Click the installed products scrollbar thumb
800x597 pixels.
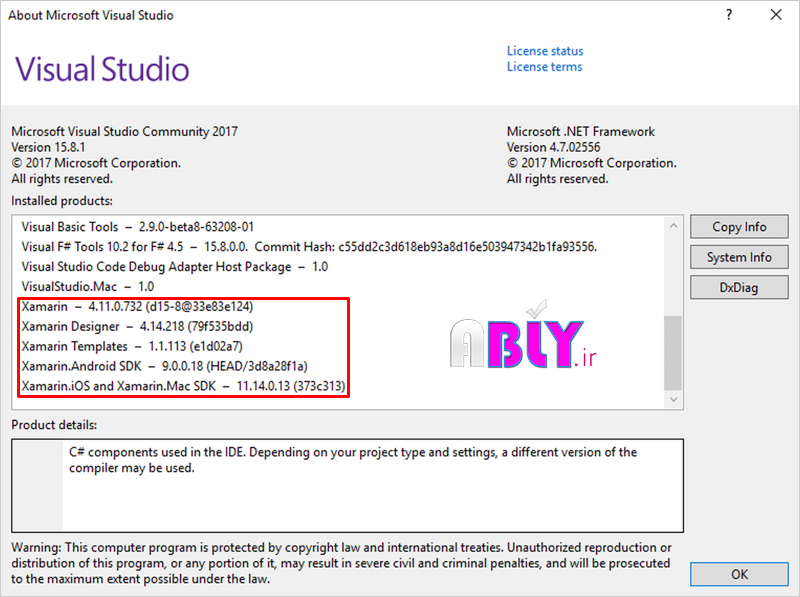pos(673,353)
